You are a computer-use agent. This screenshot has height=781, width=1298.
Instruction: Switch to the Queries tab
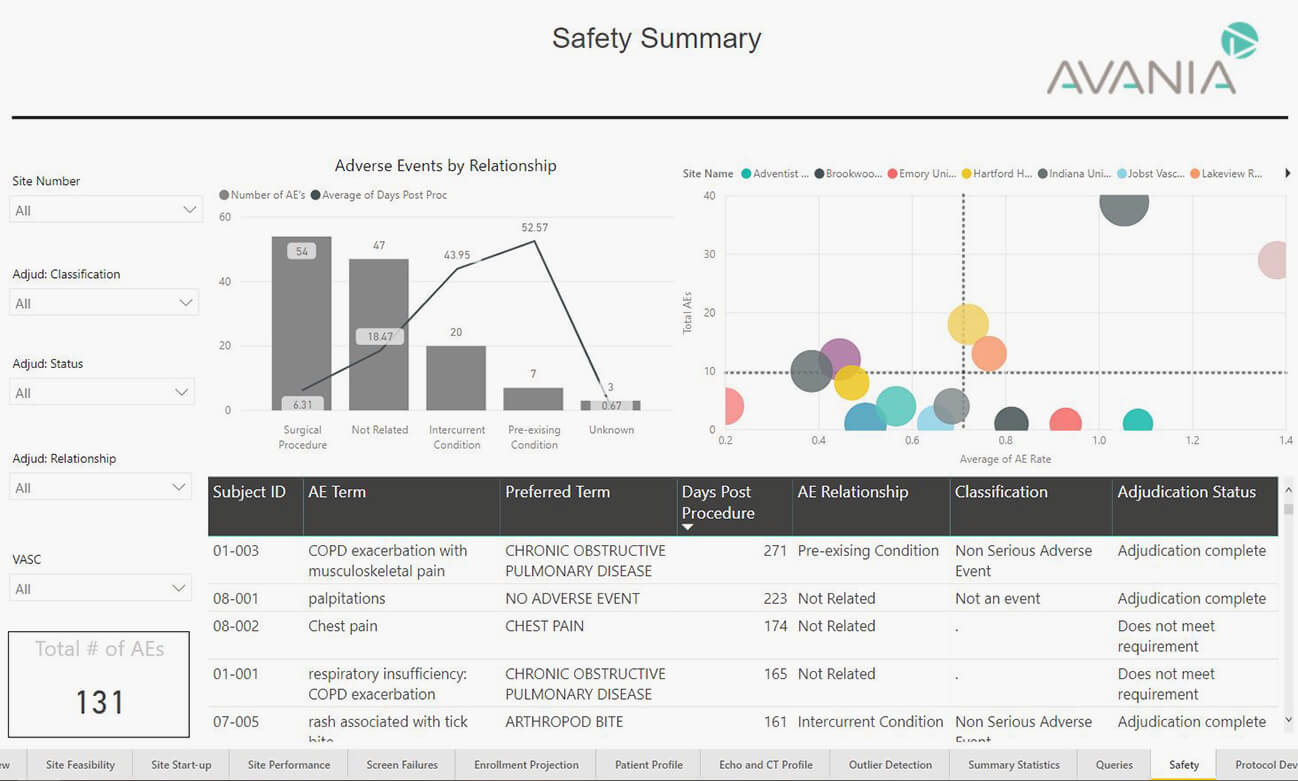(x=1114, y=765)
